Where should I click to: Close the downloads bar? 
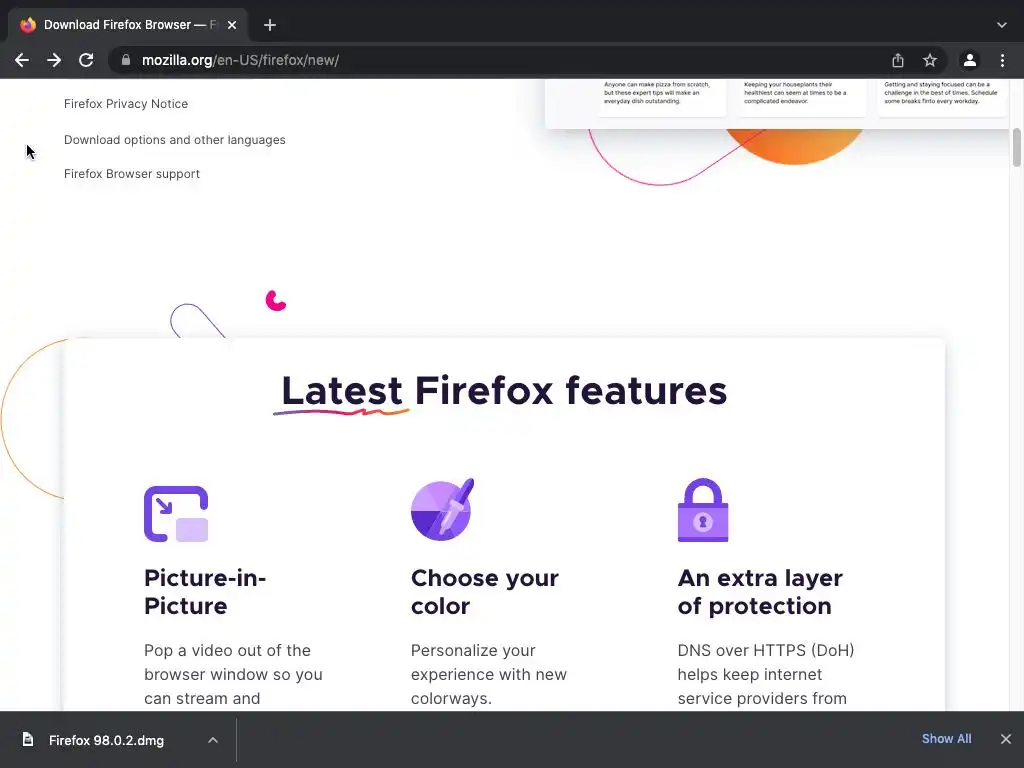[x=1006, y=739]
